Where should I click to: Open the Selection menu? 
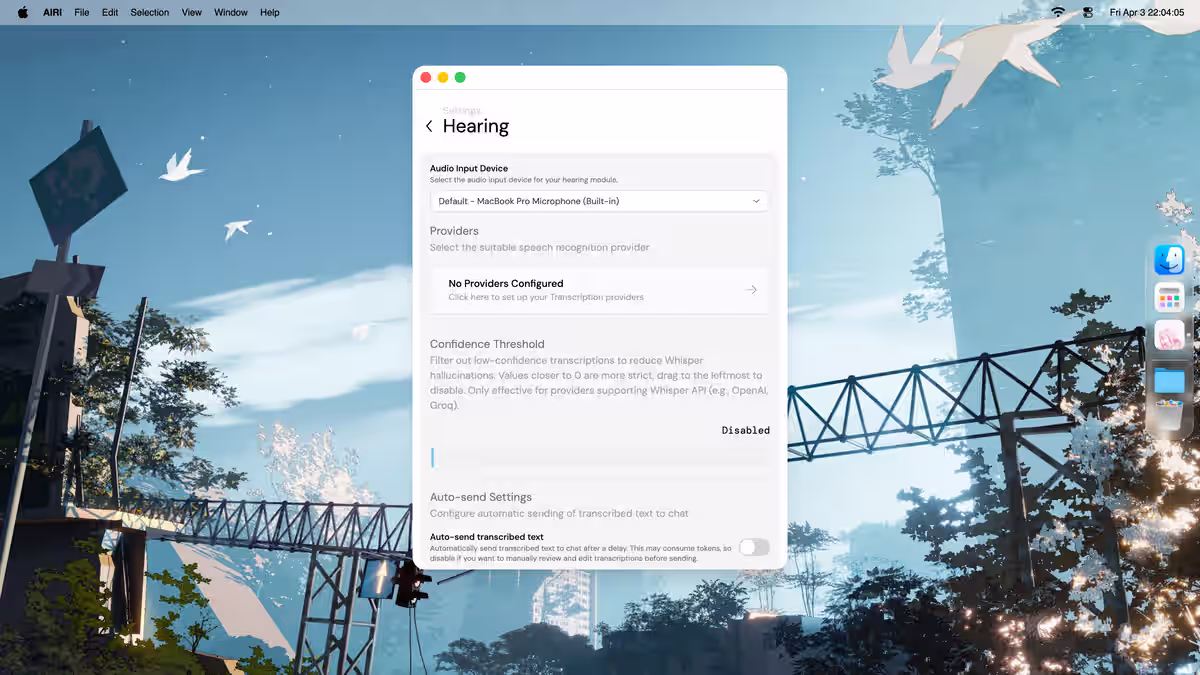pos(150,12)
